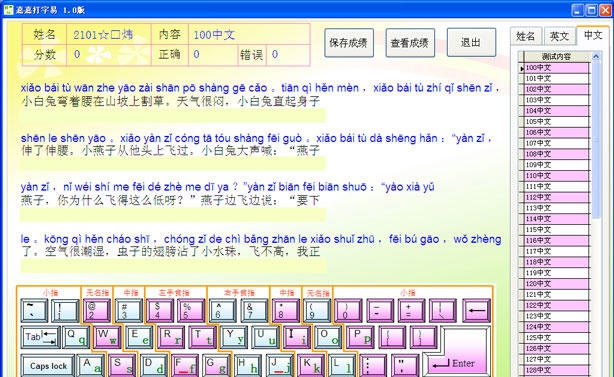The width and height of the screenshot is (614, 377).
Task: Select the 中文 tab
Action: (593, 36)
